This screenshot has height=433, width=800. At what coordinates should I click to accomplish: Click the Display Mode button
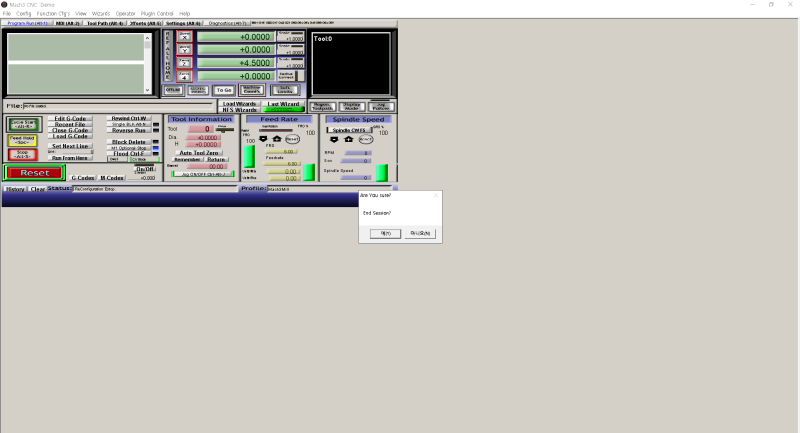click(352, 107)
